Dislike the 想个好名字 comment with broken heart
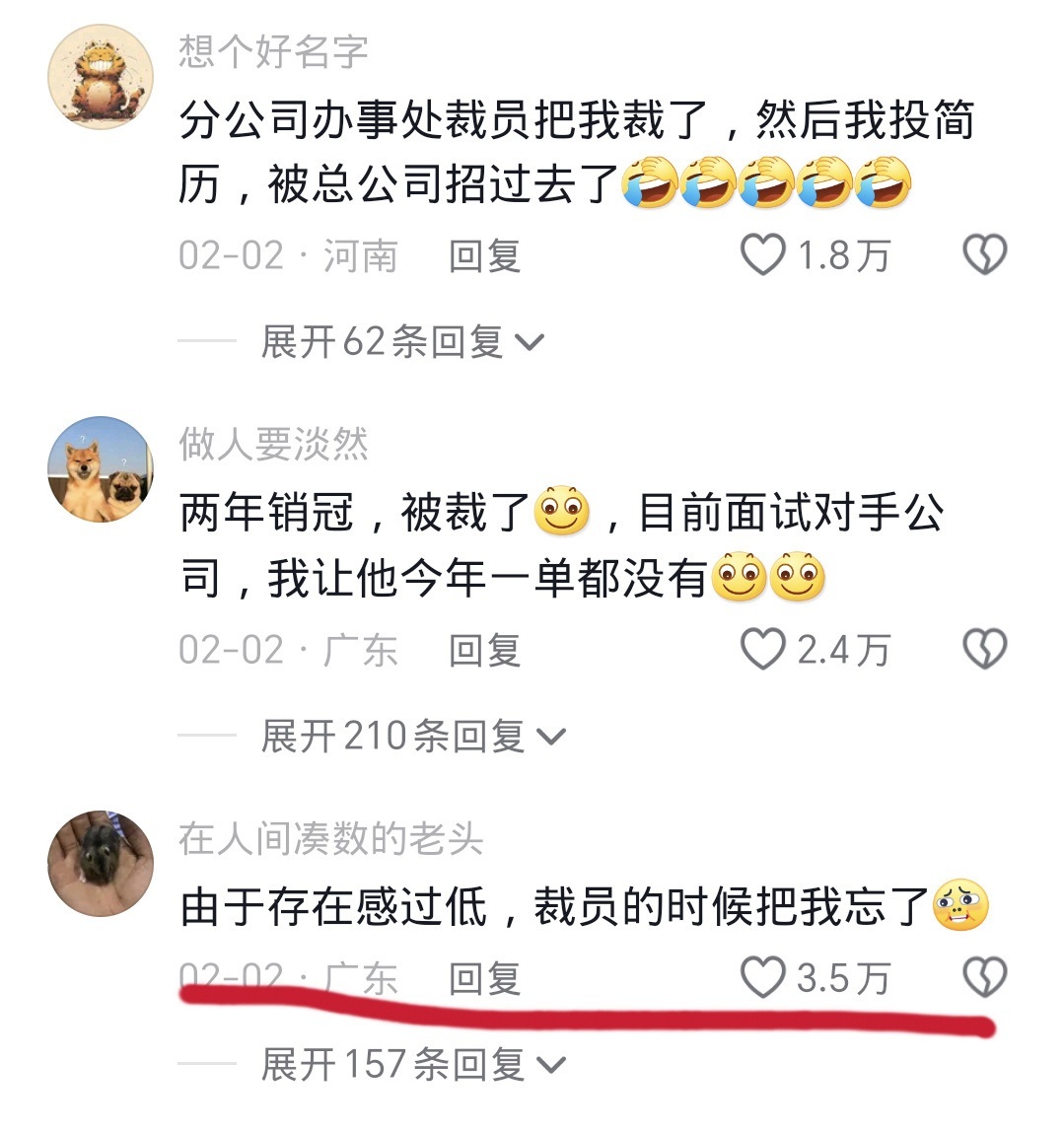The width and height of the screenshot is (1064, 1131). [x=985, y=254]
